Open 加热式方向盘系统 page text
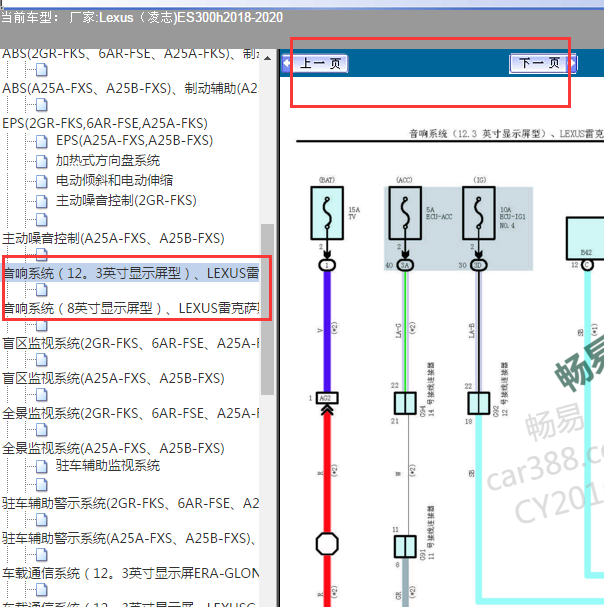Screen dimensions: 604x607 (x=108, y=160)
